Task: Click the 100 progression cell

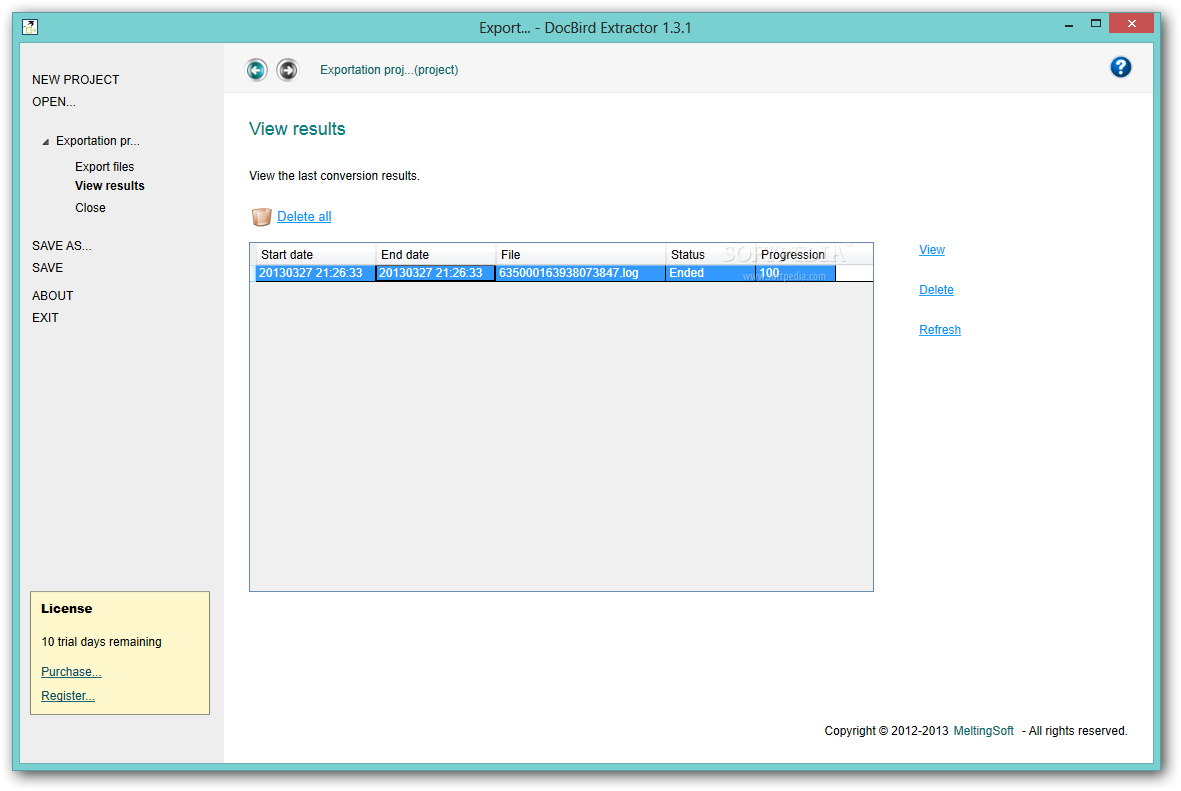Action: 795,273
